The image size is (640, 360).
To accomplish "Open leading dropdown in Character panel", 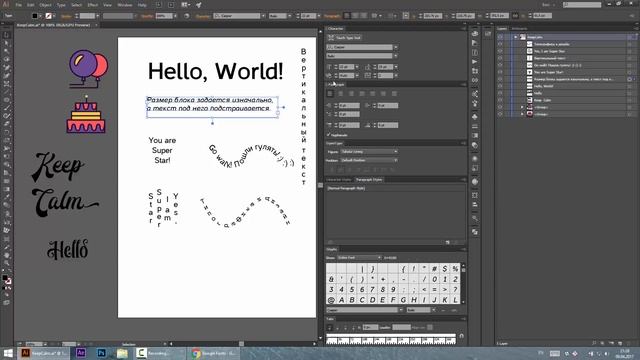I will coord(396,67).
